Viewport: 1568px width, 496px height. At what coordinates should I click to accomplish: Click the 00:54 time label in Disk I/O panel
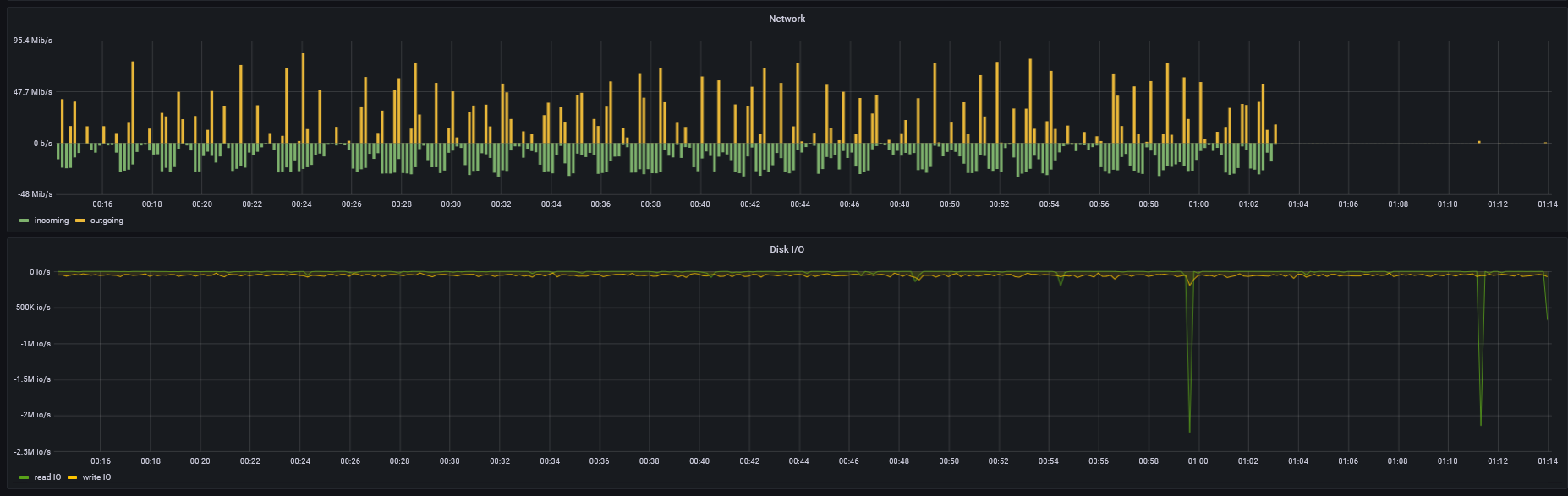(x=1049, y=461)
